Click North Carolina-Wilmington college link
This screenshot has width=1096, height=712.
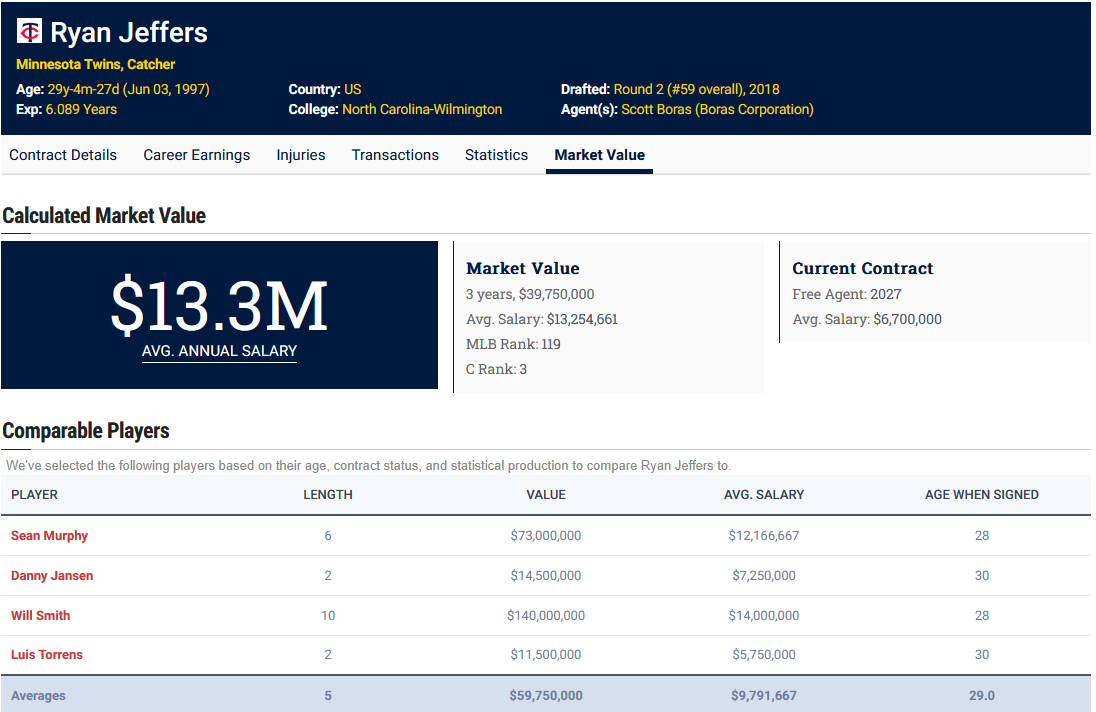(422, 110)
